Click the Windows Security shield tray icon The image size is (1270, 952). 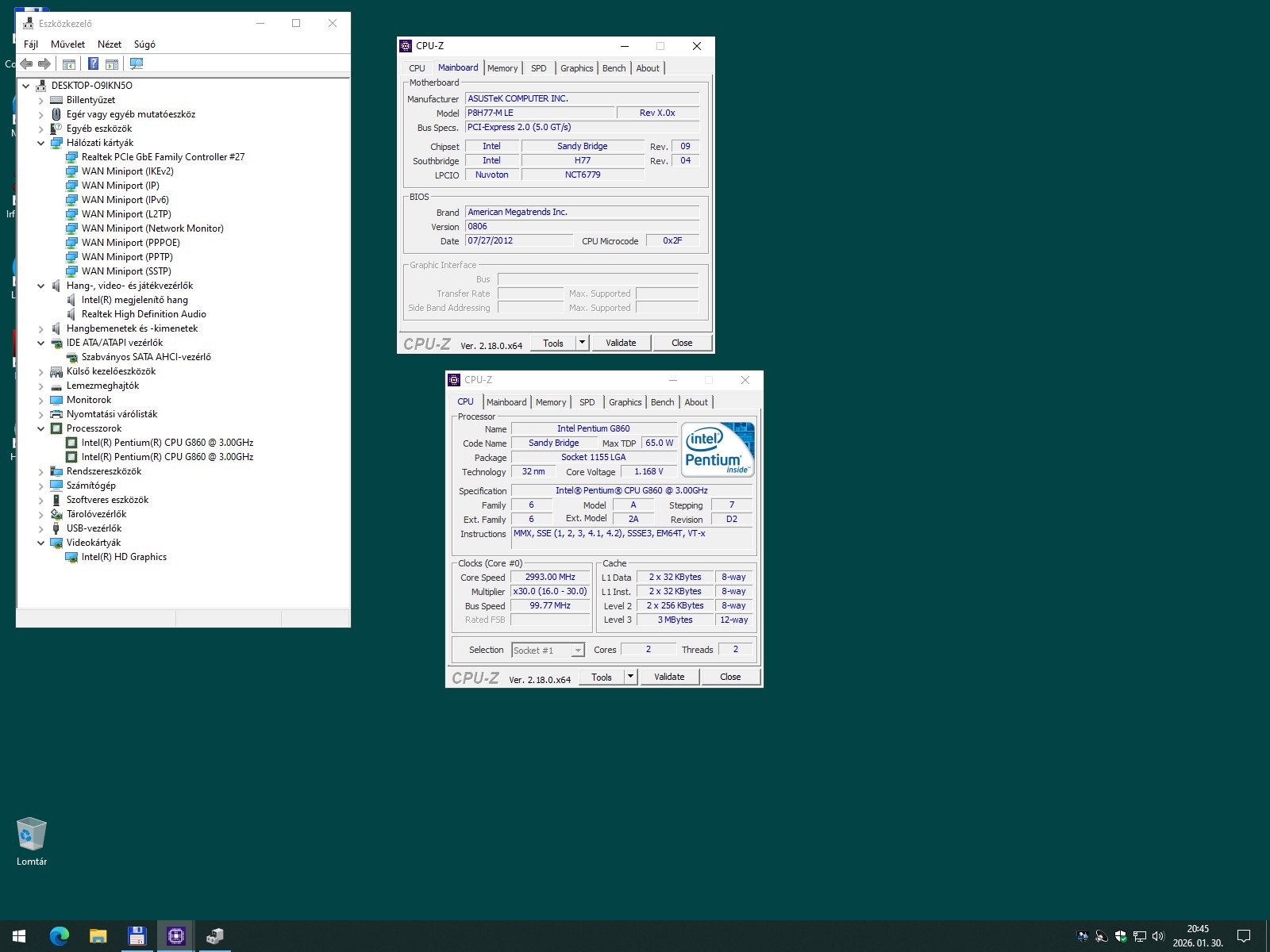tap(1120, 936)
